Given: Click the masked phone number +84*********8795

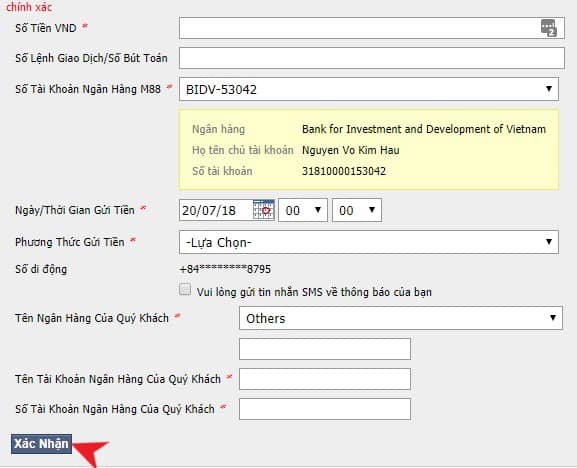Looking at the screenshot, I should (x=225, y=269).
